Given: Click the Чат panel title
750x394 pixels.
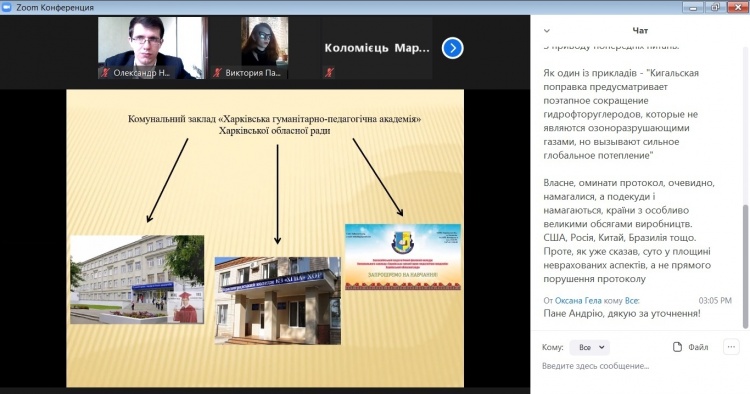Looking at the screenshot, I should [x=640, y=31].
